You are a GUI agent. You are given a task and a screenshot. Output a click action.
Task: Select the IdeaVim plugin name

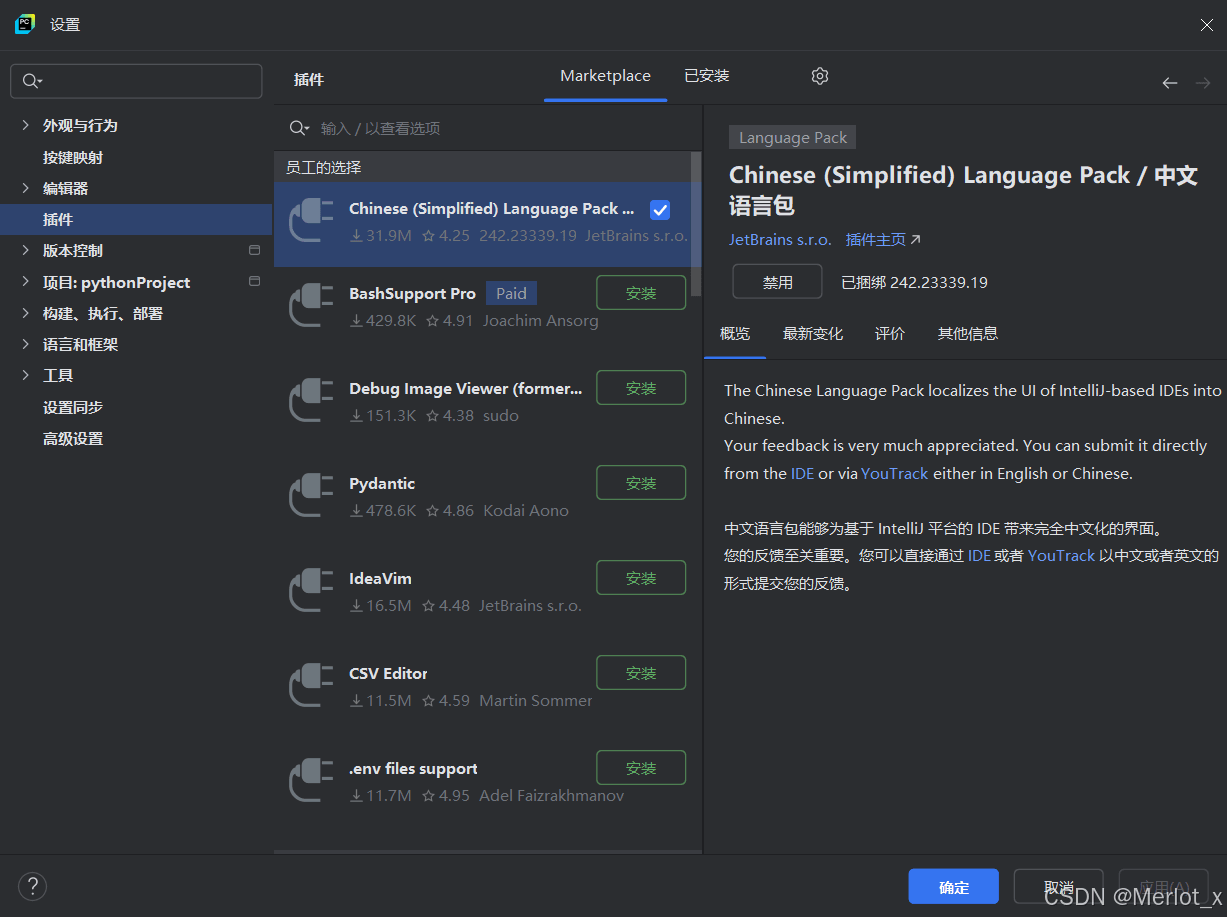click(380, 578)
